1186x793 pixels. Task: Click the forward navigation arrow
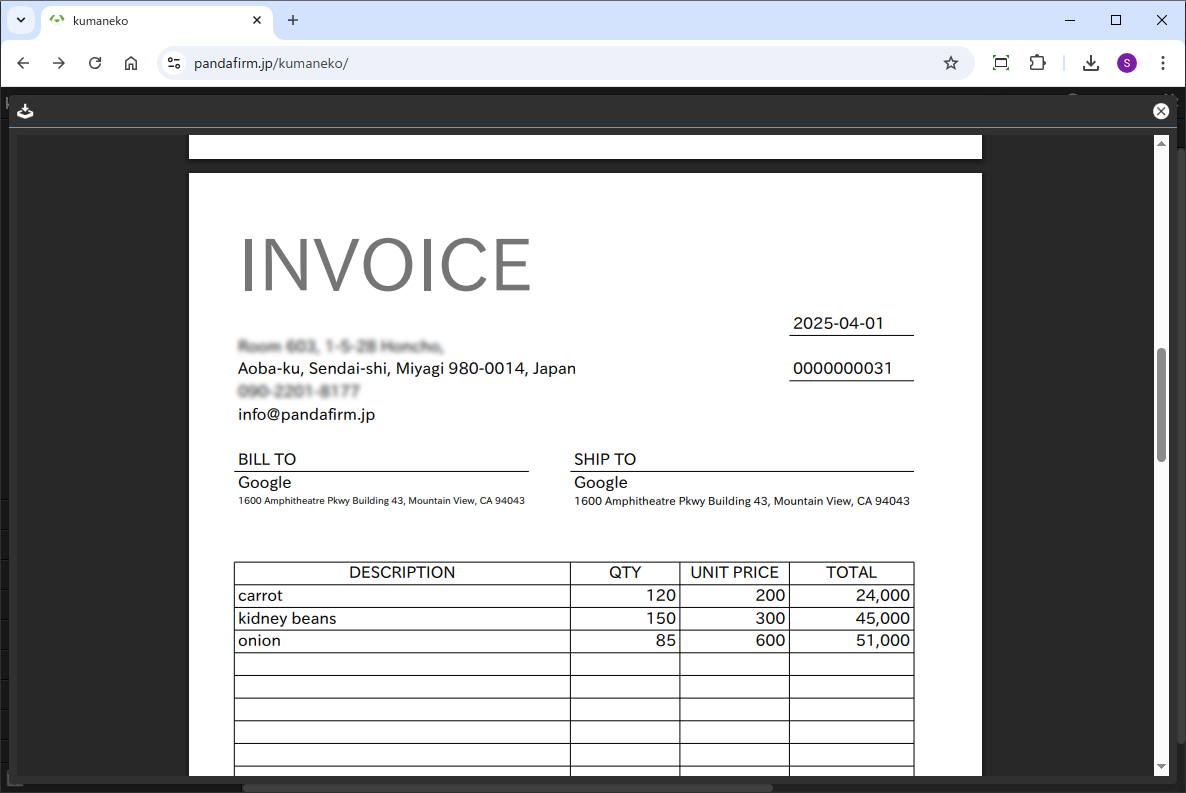[59, 63]
